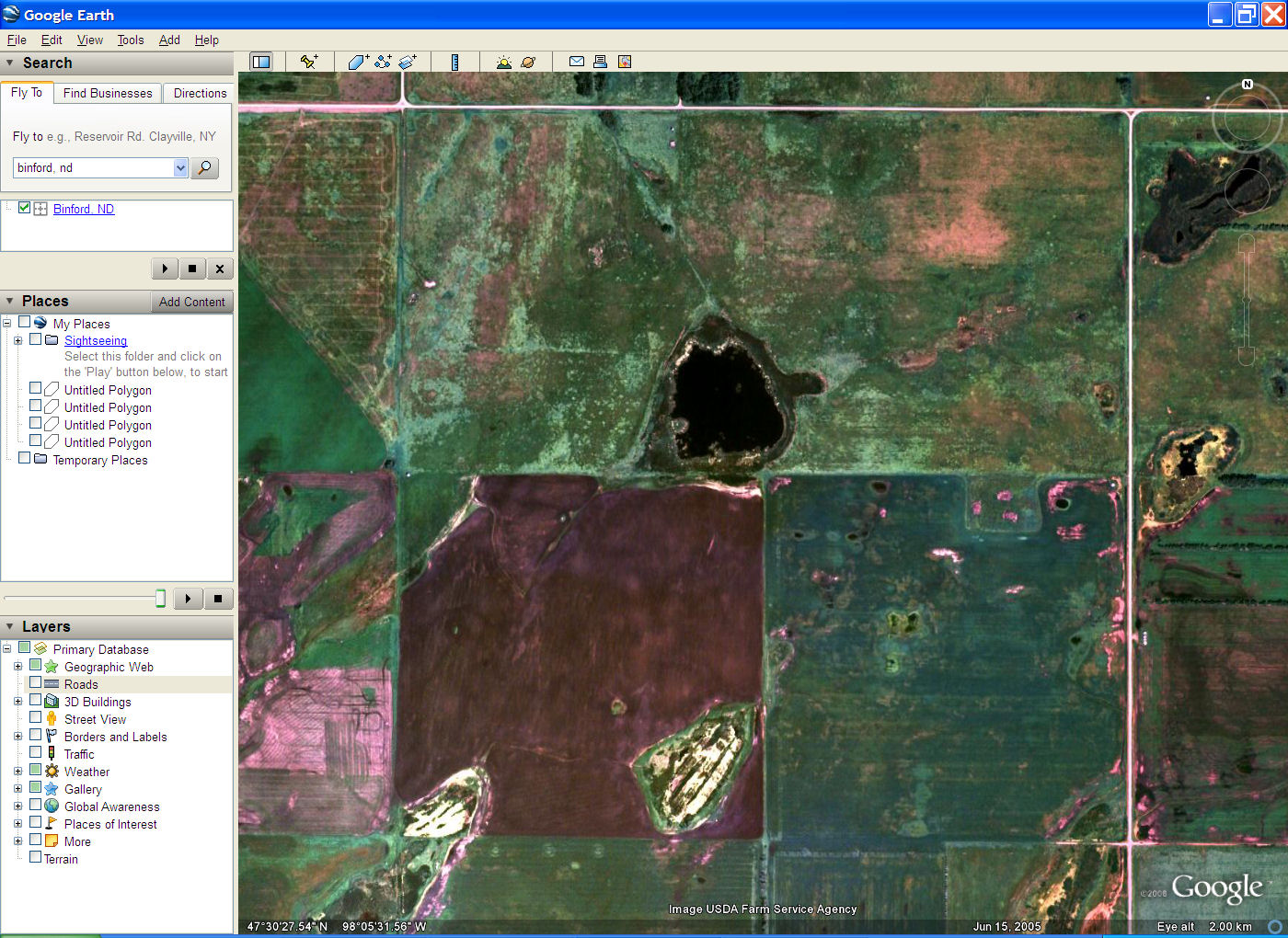
Task: Enable the Roads layer checkbox
Action: (35, 683)
